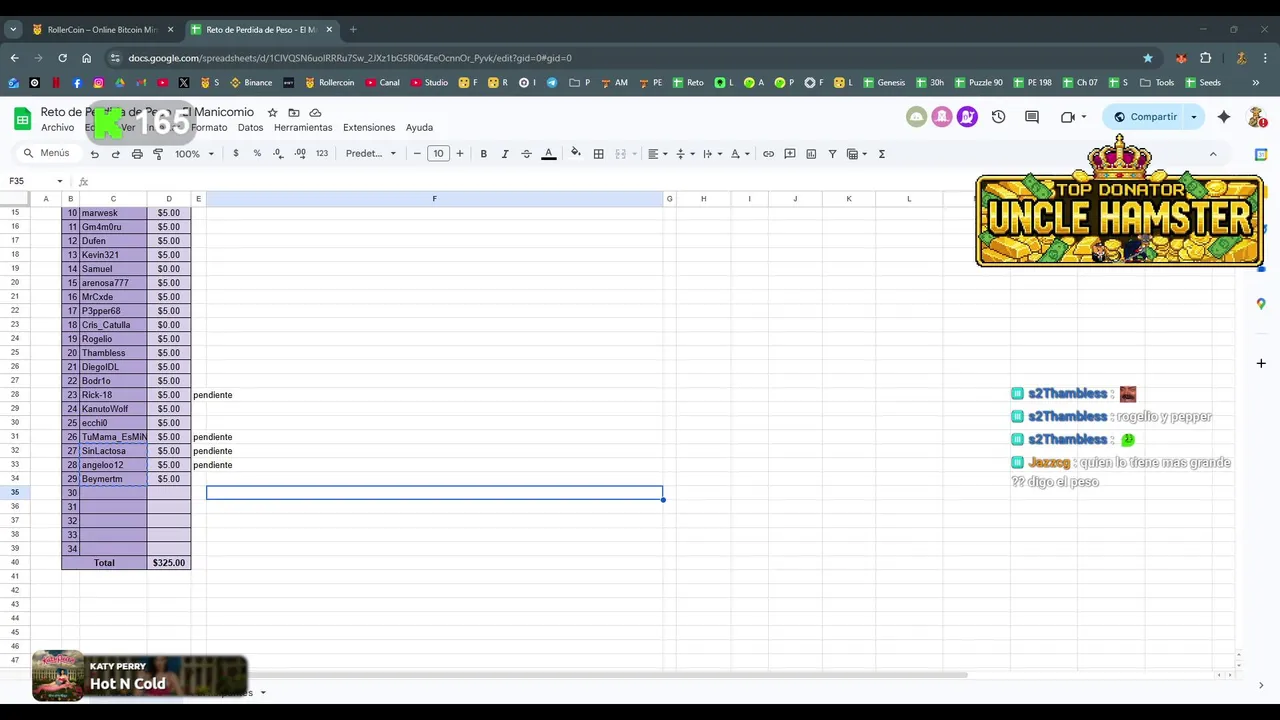Viewport: 1280px width, 720px height.
Task: Open the zoom 100% dropdown
Action: pyautogui.click(x=194, y=154)
